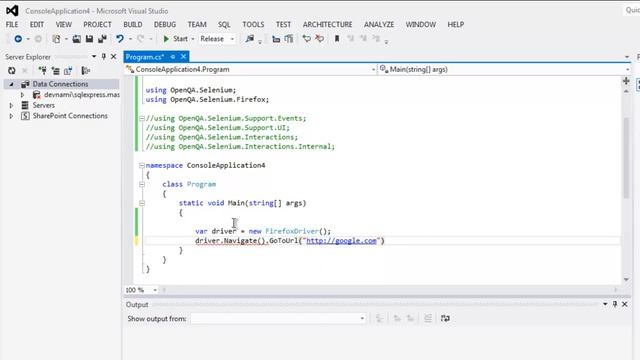Click the scroll down arrow of editor
The height and width of the screenshot is (360, 640).
click(626, 280)
